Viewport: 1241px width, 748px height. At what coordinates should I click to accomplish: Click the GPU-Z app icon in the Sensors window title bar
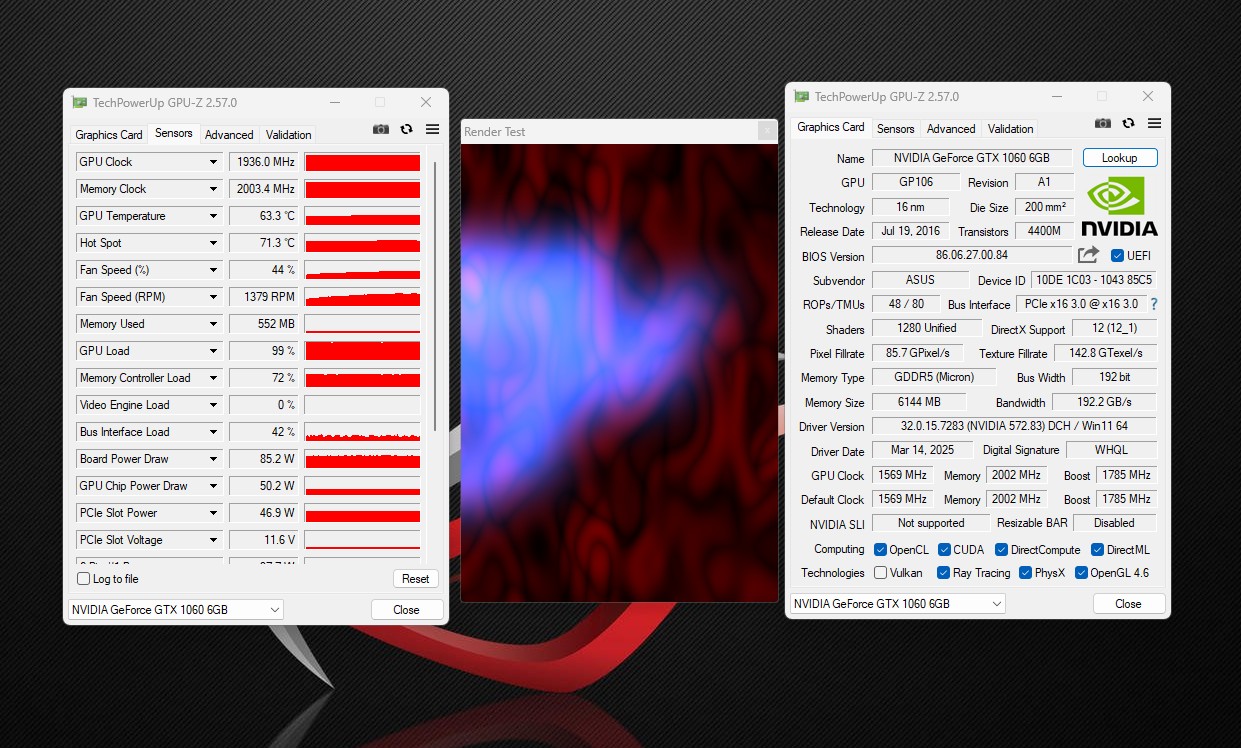tap(79, 102)
